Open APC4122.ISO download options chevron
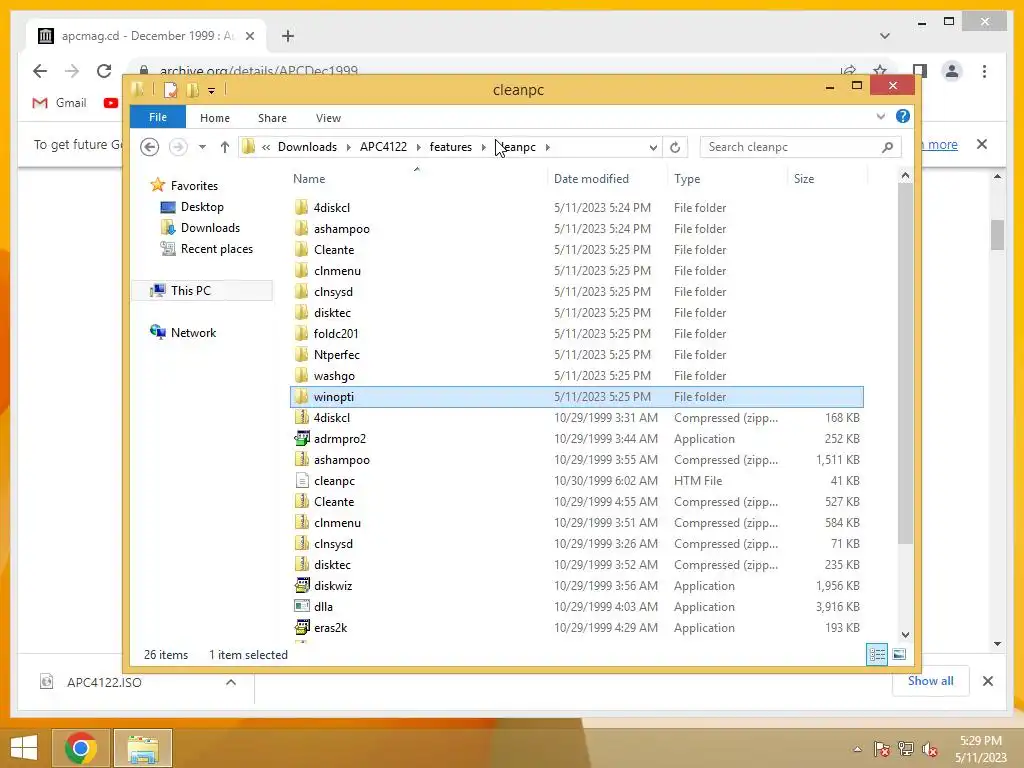The image size is (1024, 768). [x=231, y=682]
